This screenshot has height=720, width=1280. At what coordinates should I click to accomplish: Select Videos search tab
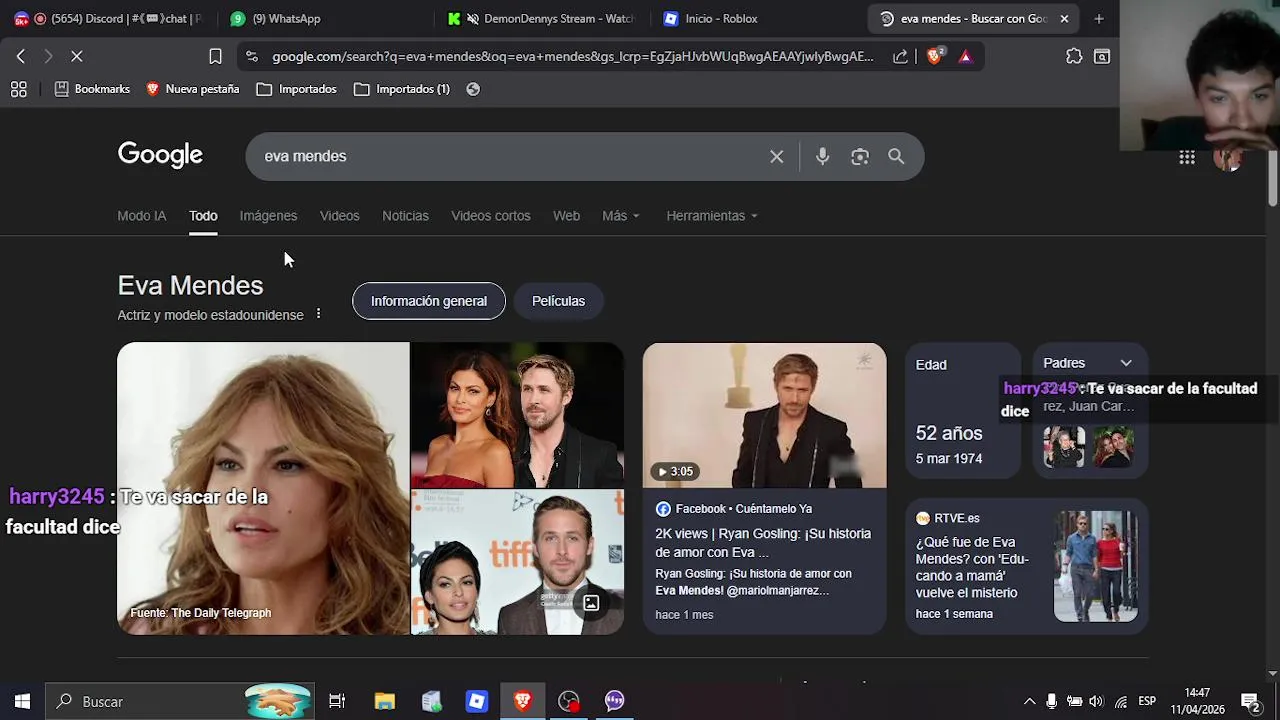click(x=339, y=216)
